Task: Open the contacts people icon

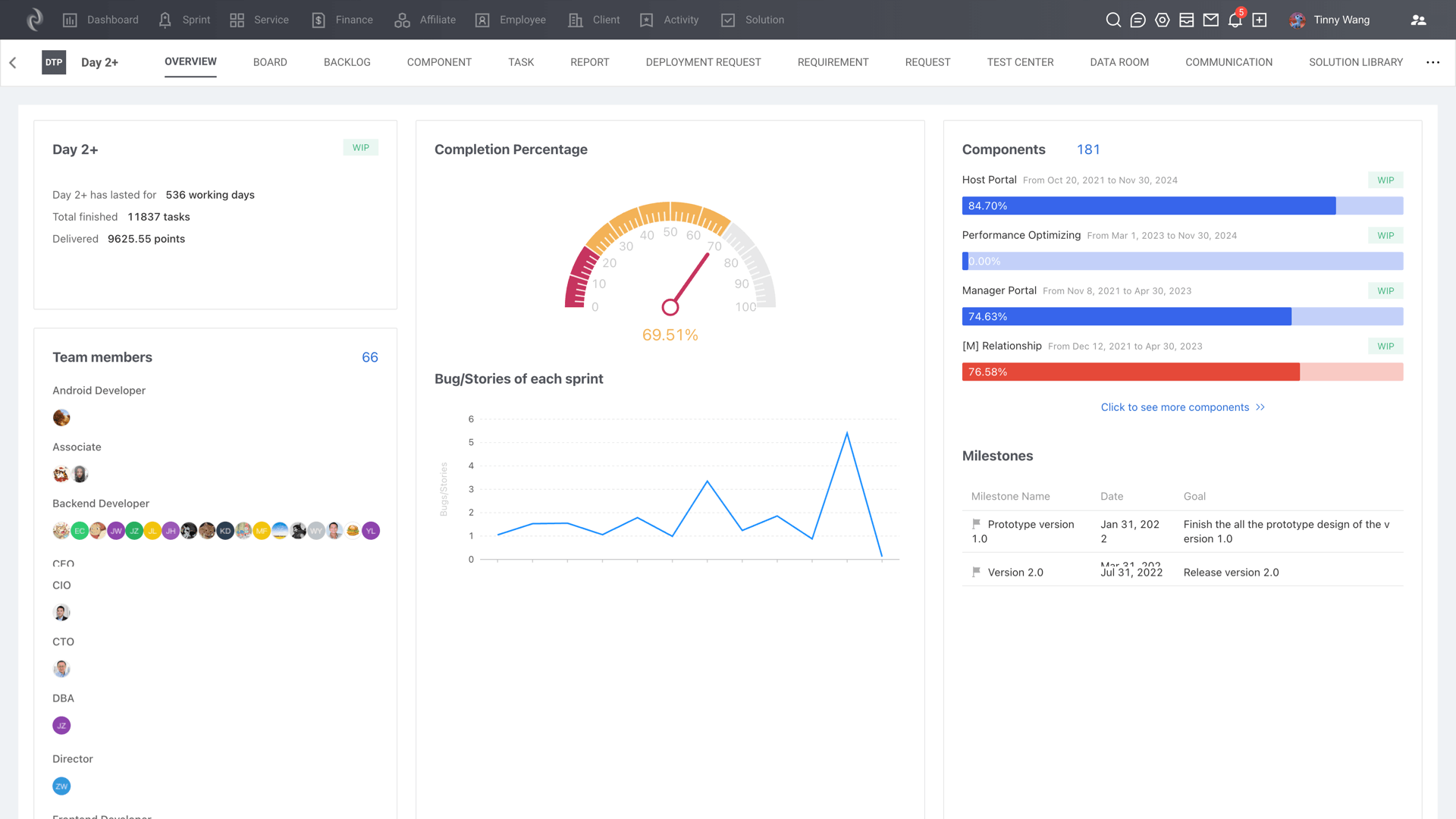Action: pos(1418,20)
